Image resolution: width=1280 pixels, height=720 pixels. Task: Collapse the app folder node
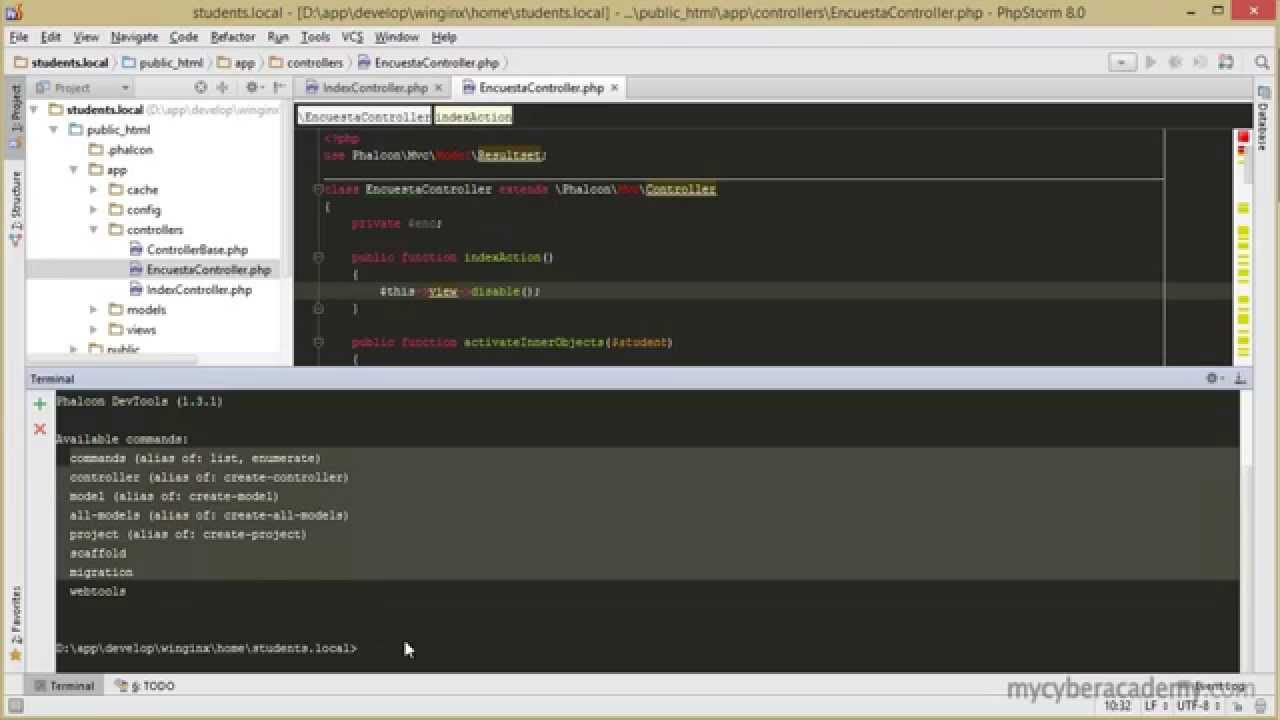[74, 170]
